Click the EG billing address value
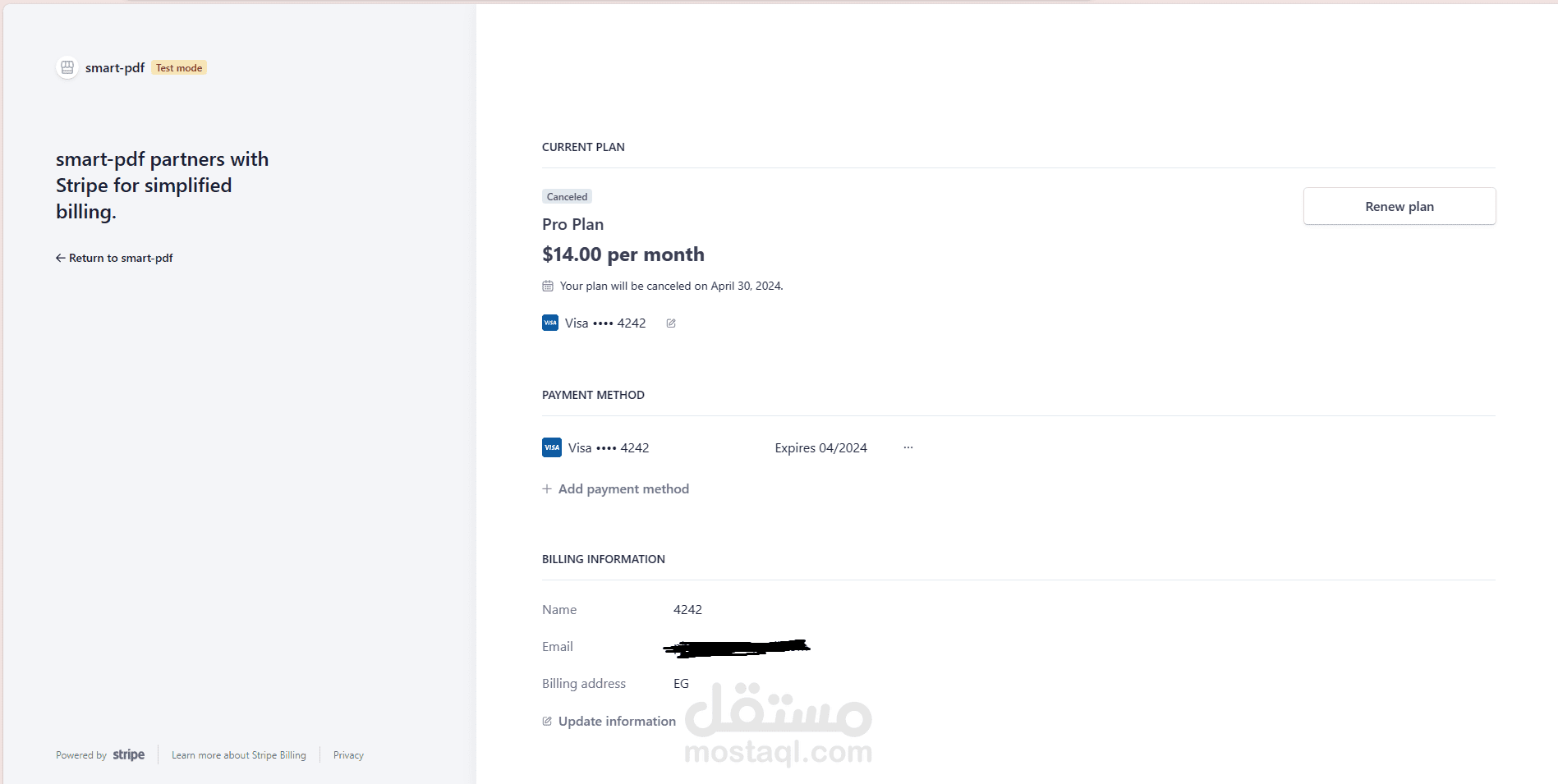This screenshot has height=784, width=1558. click(681, 684)
